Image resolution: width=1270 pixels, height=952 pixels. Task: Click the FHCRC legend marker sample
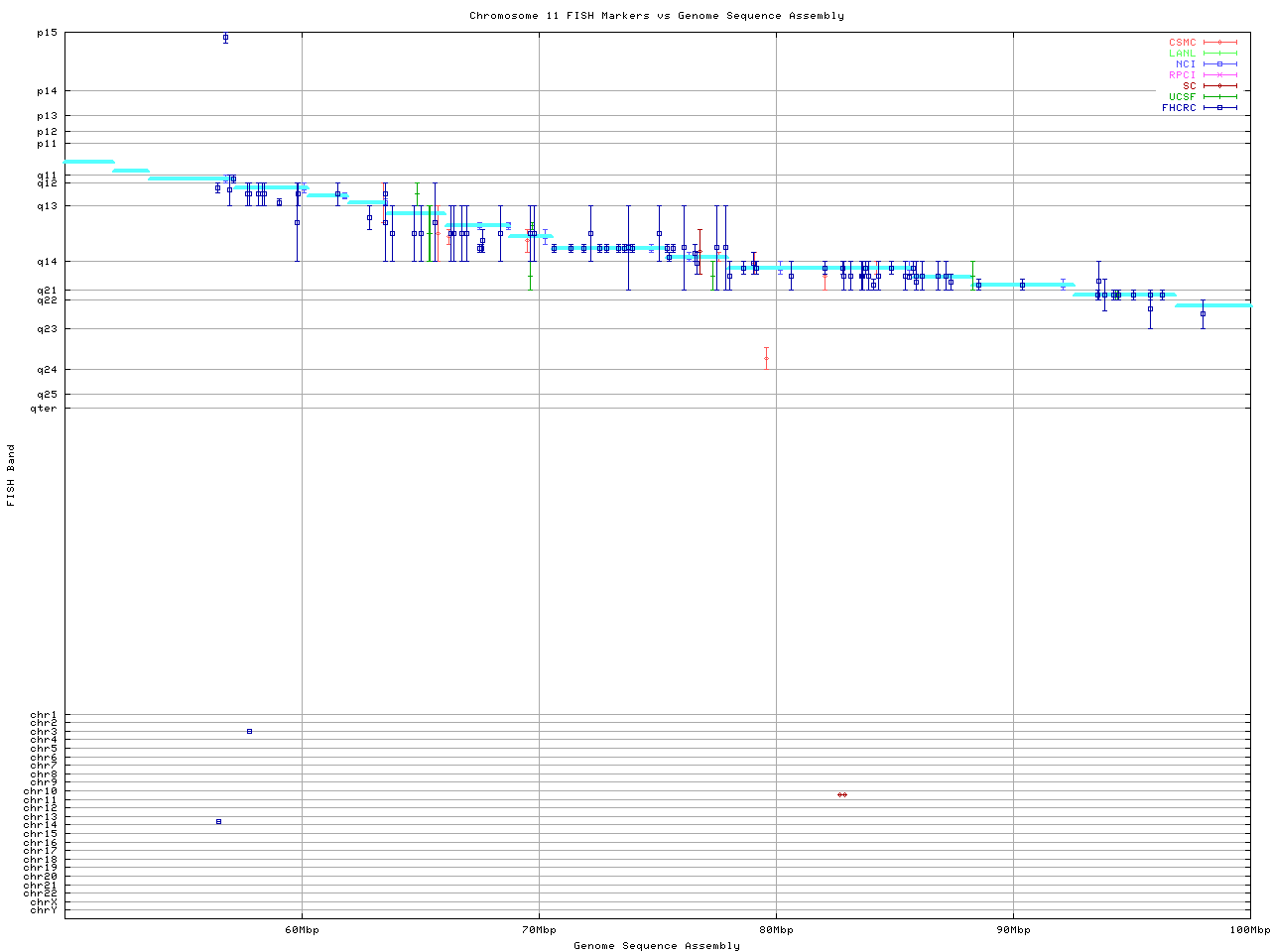pyautogui.click(x=1219, y=107)
